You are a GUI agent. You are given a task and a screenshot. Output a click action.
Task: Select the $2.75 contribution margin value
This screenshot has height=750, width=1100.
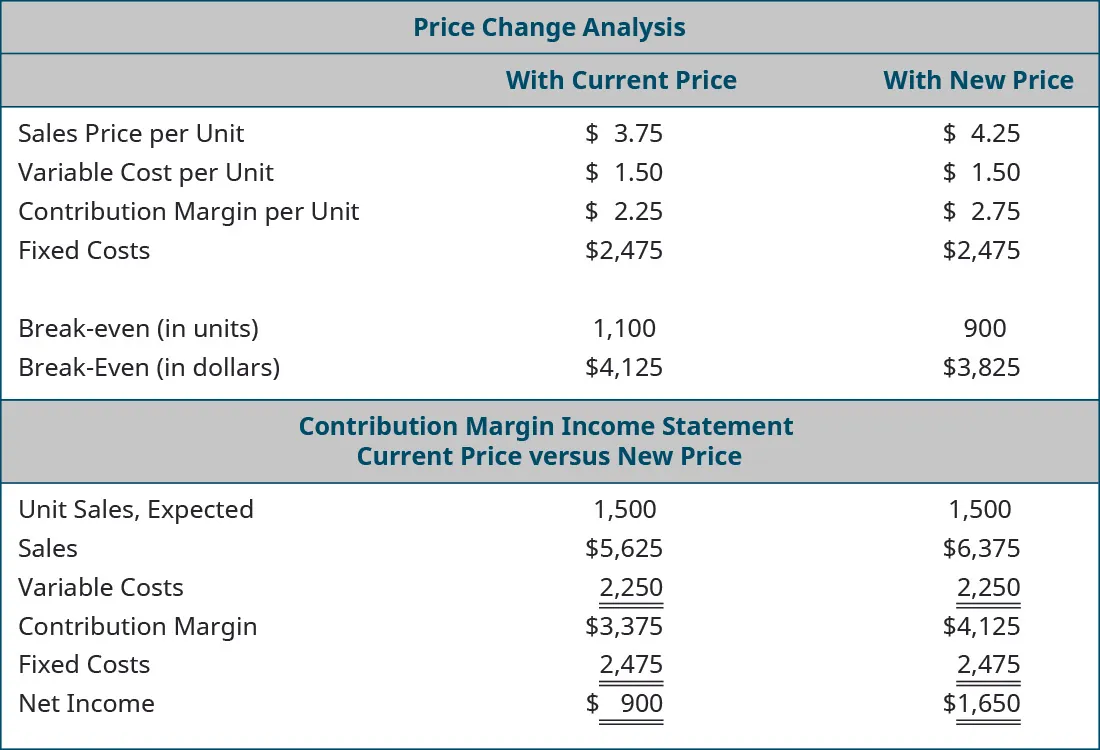[x=981, y=212]
